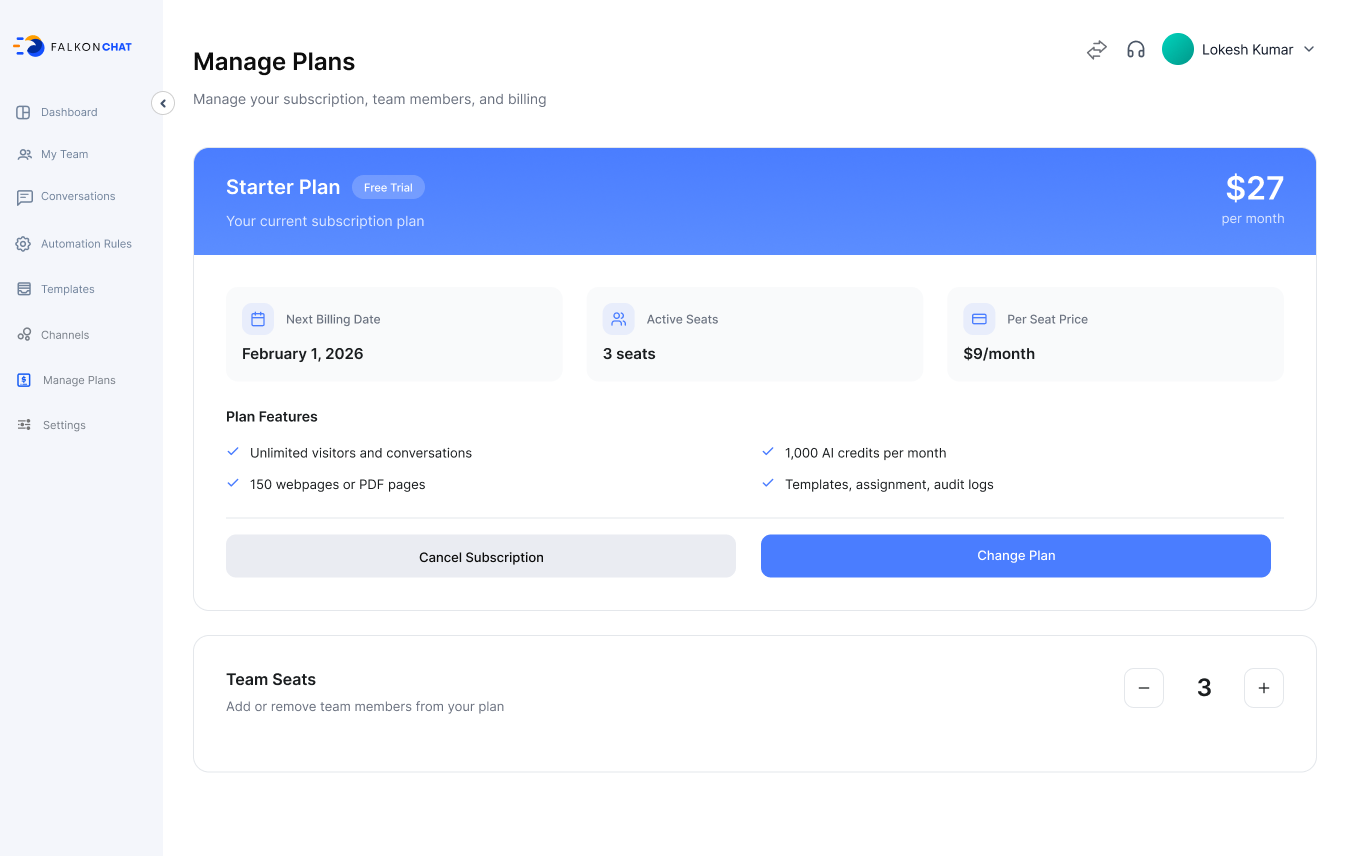Open My Team from the sidebar
Image resolution: width=1366 pixels, height=856 pixels.
coord(64,154)
